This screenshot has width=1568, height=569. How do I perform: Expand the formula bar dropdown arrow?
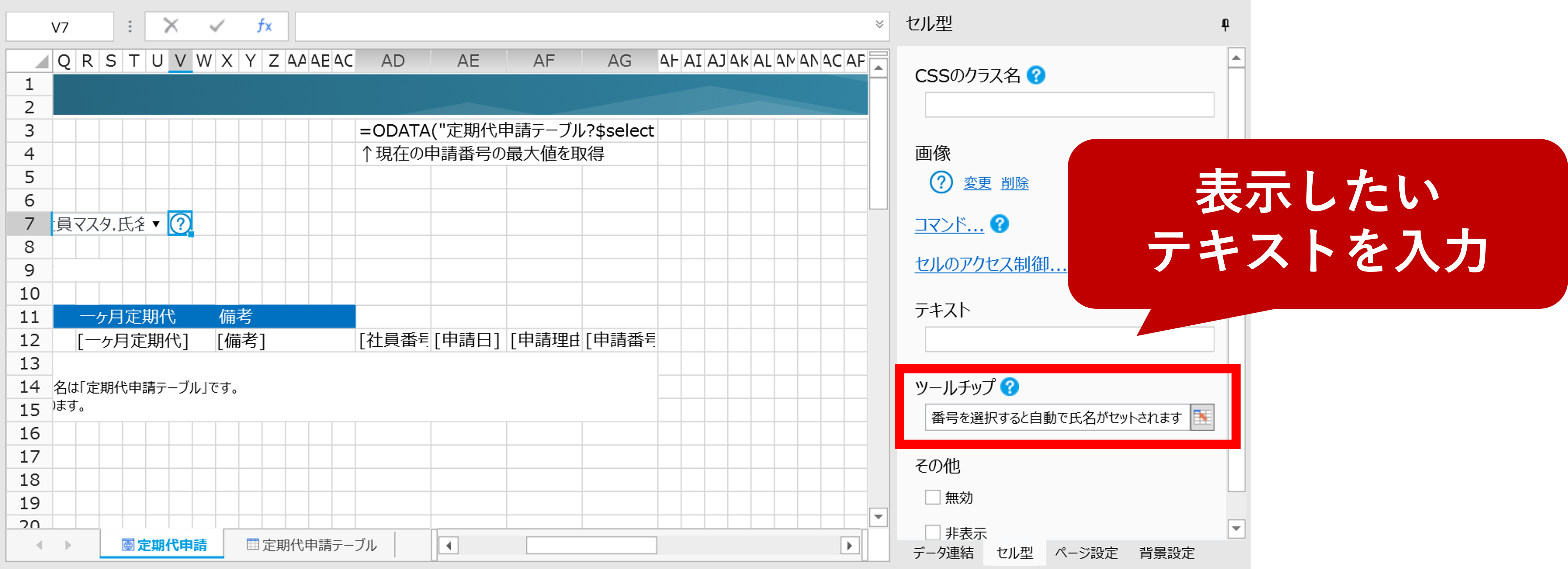tap(879, 24)
